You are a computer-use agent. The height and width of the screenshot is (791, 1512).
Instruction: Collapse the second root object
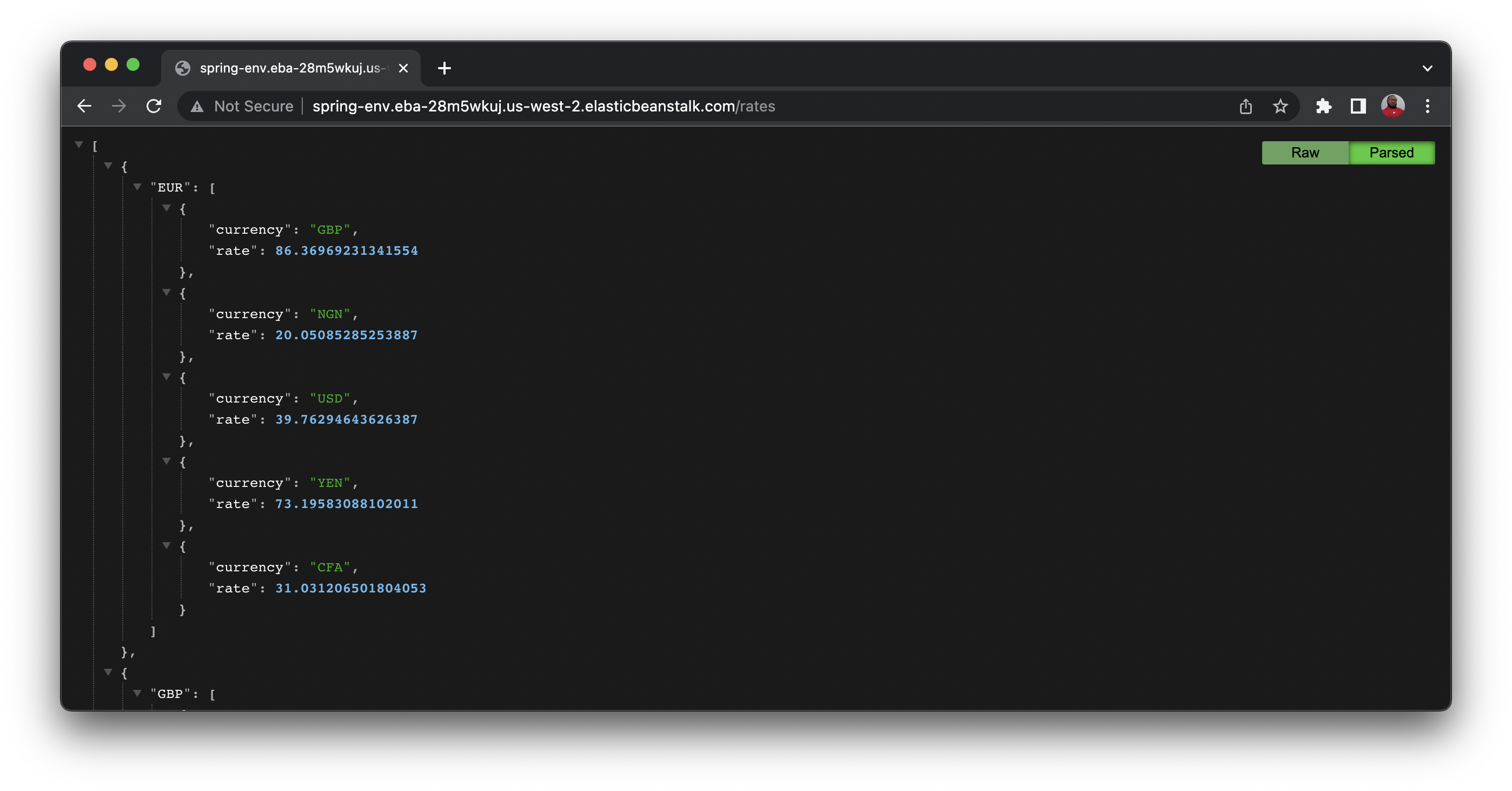click(108, 672)
